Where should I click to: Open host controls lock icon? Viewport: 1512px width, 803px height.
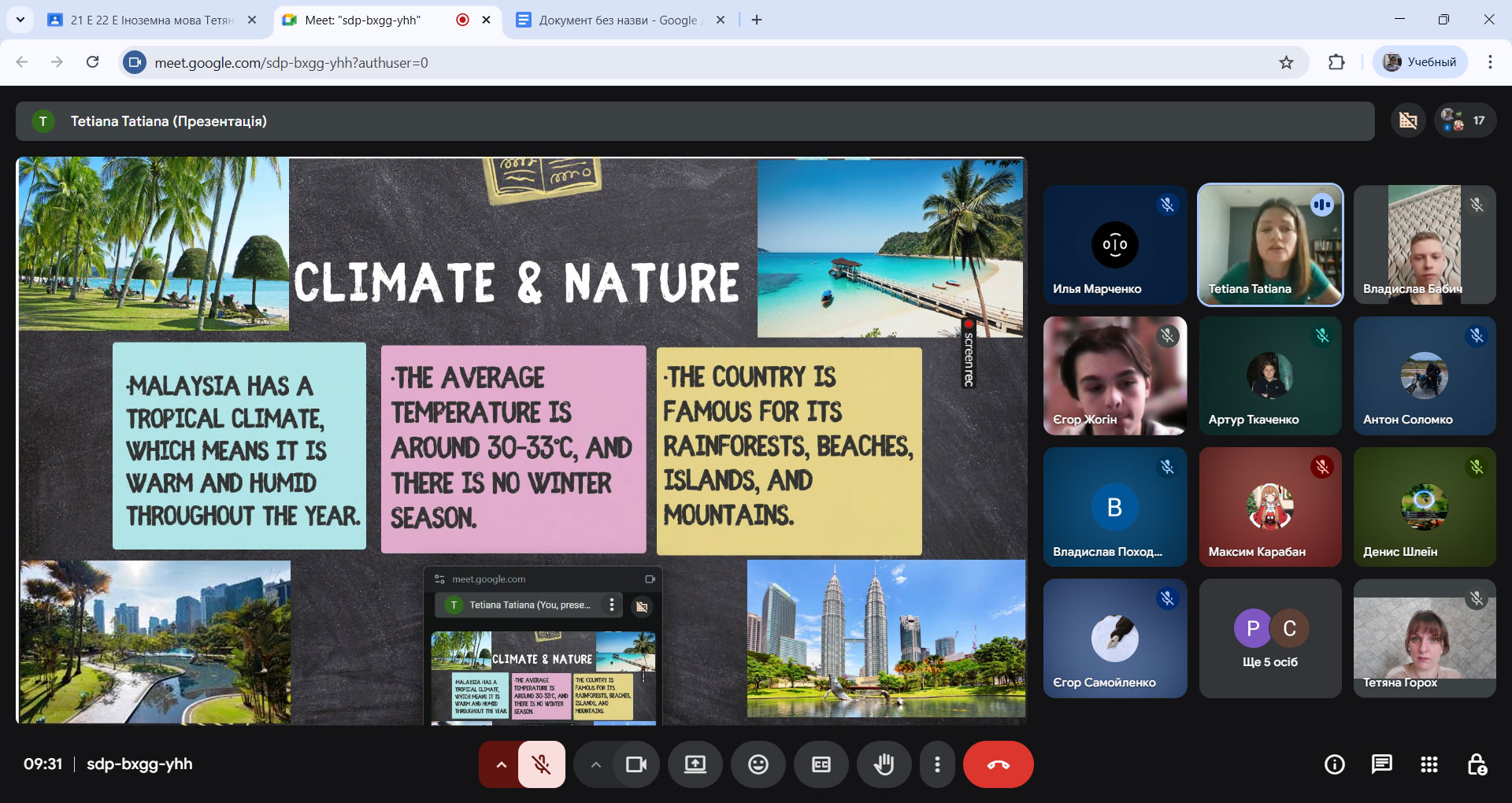click(1477, 764)
